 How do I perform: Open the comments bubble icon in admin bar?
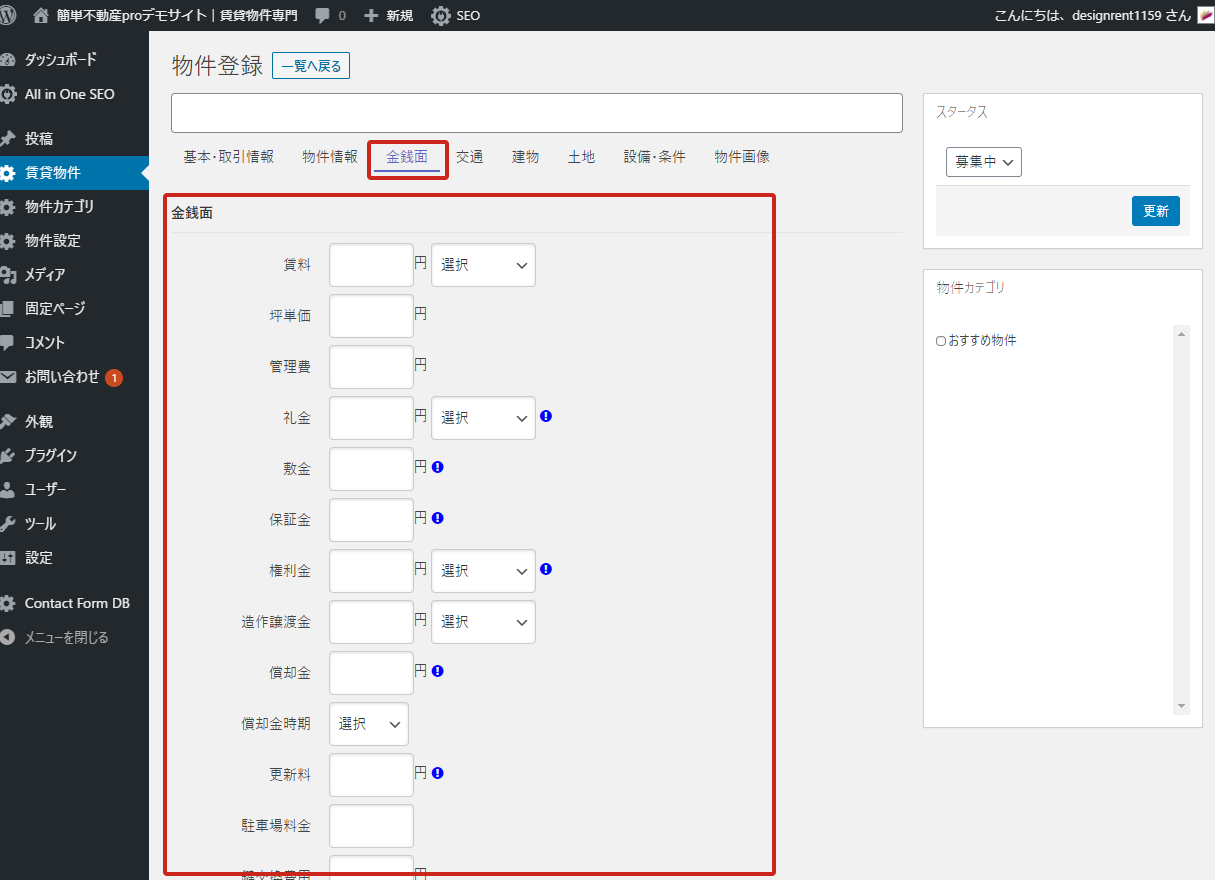(x=323, y=16)
